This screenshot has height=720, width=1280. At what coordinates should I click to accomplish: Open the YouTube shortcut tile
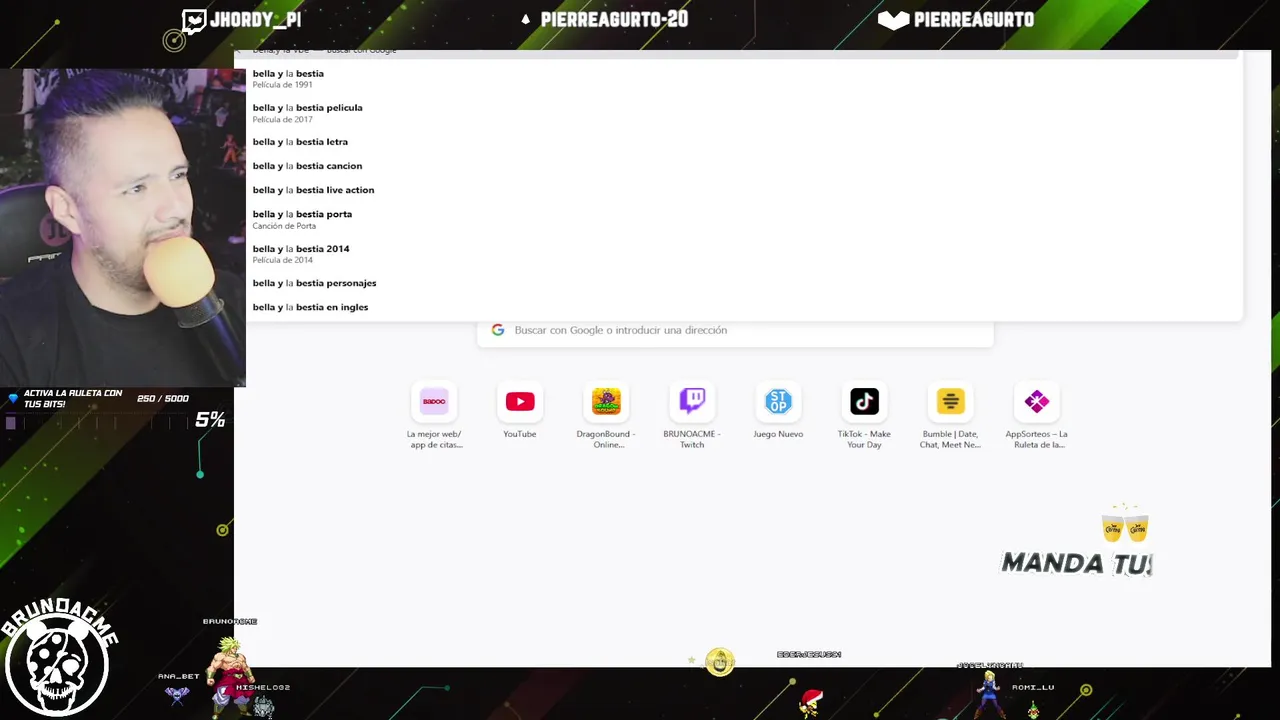click(520, 402)
